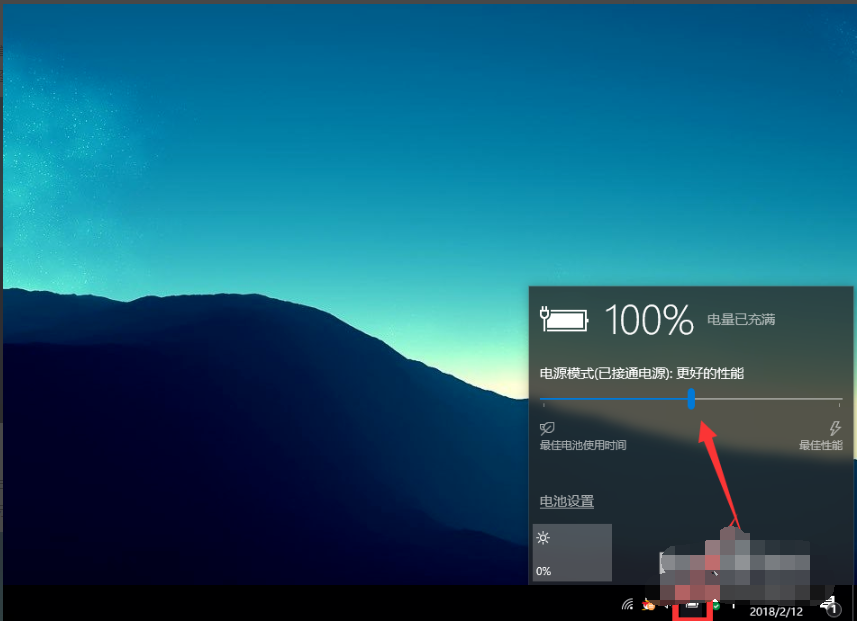Click the orange app icon in system tray
This screenshot has height=621, width=857.
point(649,604)
